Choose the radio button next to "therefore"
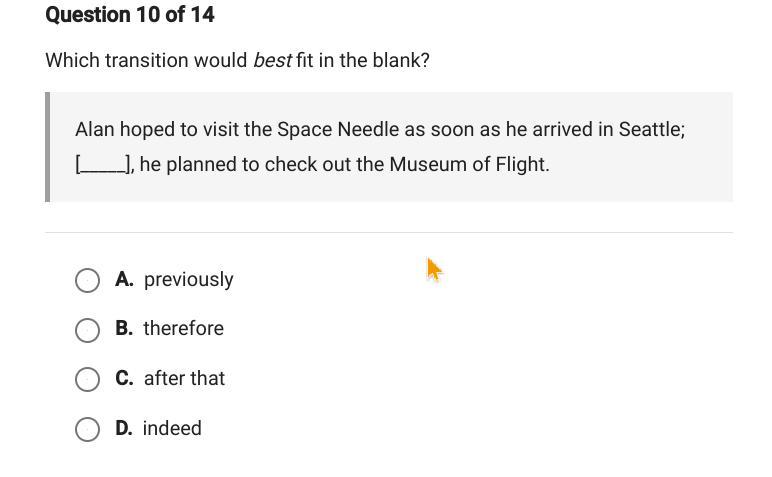Image resolution: width=772 pixels, height=477 pixels. pyautogui.click(x=87, y=330)
